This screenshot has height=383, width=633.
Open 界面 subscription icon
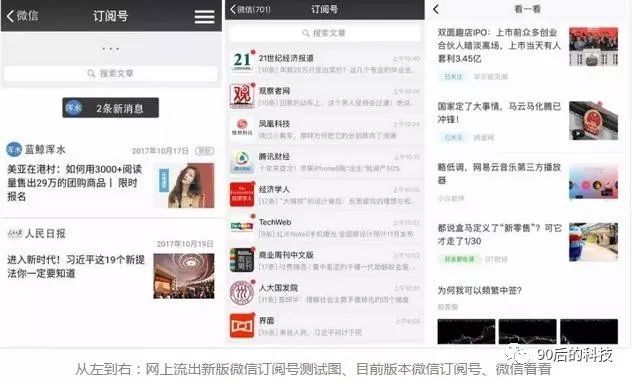pos(242,325)
